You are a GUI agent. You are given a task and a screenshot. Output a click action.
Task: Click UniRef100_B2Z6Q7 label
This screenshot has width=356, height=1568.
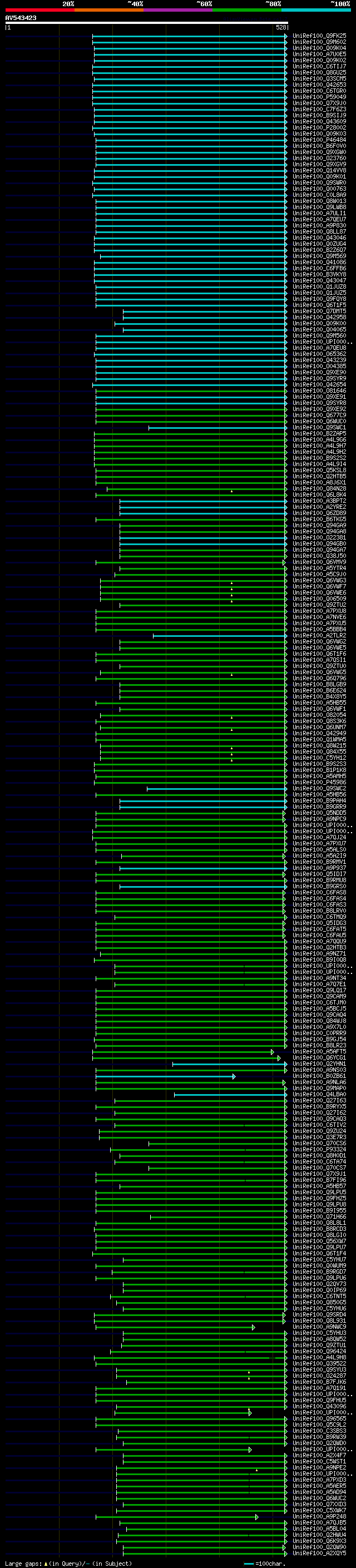click(319, 250)
